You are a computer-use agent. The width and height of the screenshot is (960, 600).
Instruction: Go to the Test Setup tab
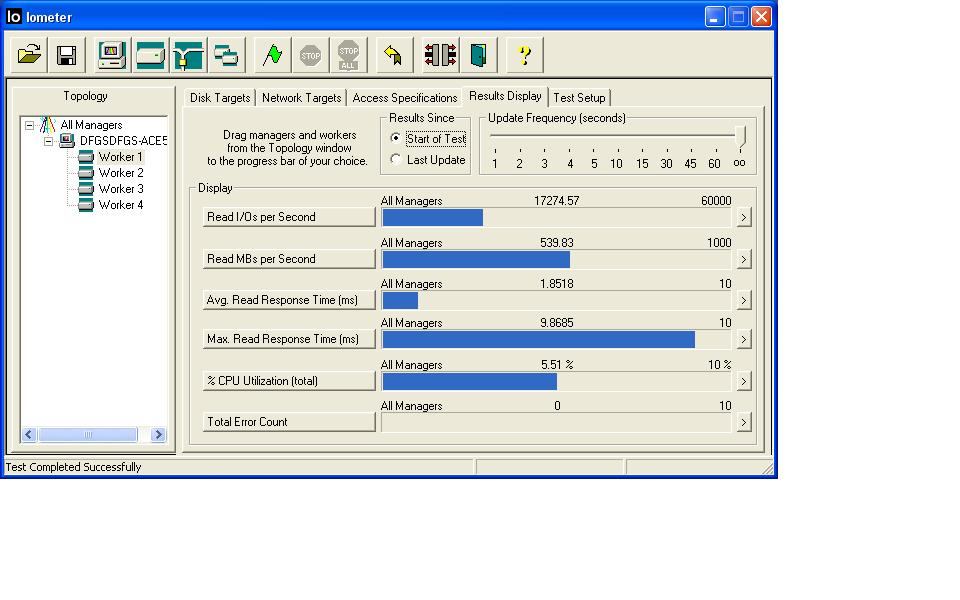(x=579, y=98)
